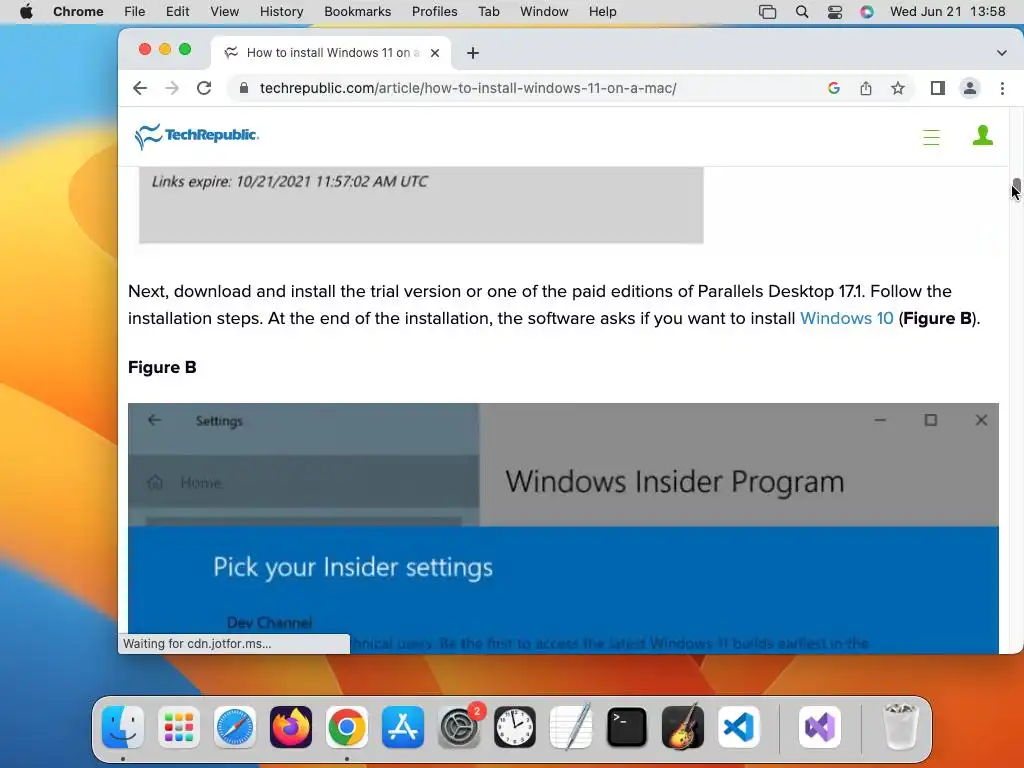Open the Window menu
This screenshot has height=768, width=1024.
tap(544, 12)
